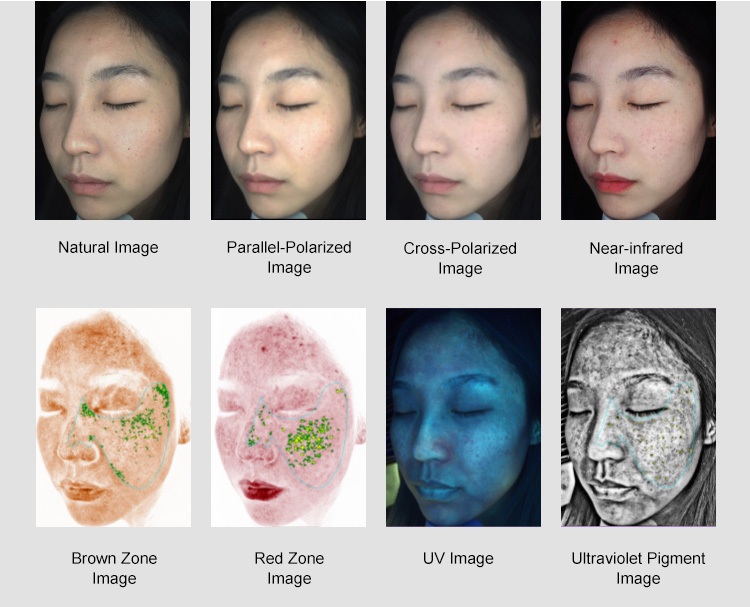Select the Red Zone Image thumbnail

click(x=288, y=418)
